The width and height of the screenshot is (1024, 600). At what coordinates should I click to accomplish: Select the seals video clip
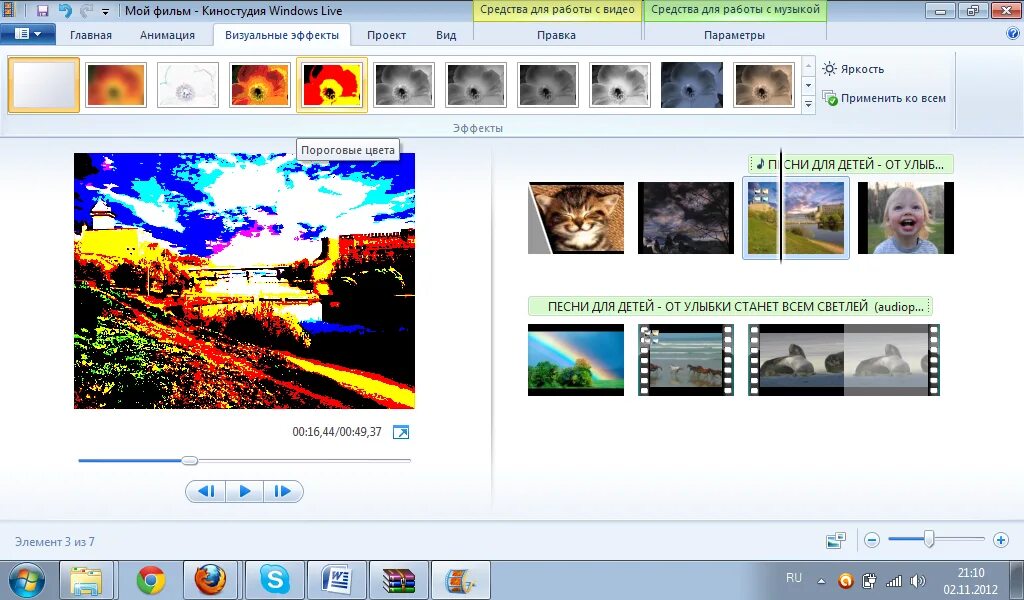pyautogui.click(x=844, y=360)
